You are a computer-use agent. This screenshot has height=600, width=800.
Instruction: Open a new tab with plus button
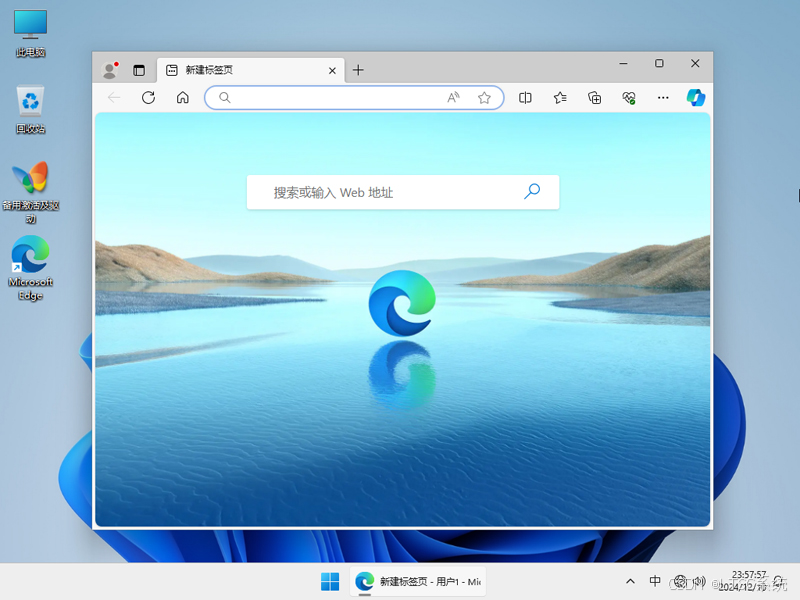pyautogui.click(x=358, y=70)
